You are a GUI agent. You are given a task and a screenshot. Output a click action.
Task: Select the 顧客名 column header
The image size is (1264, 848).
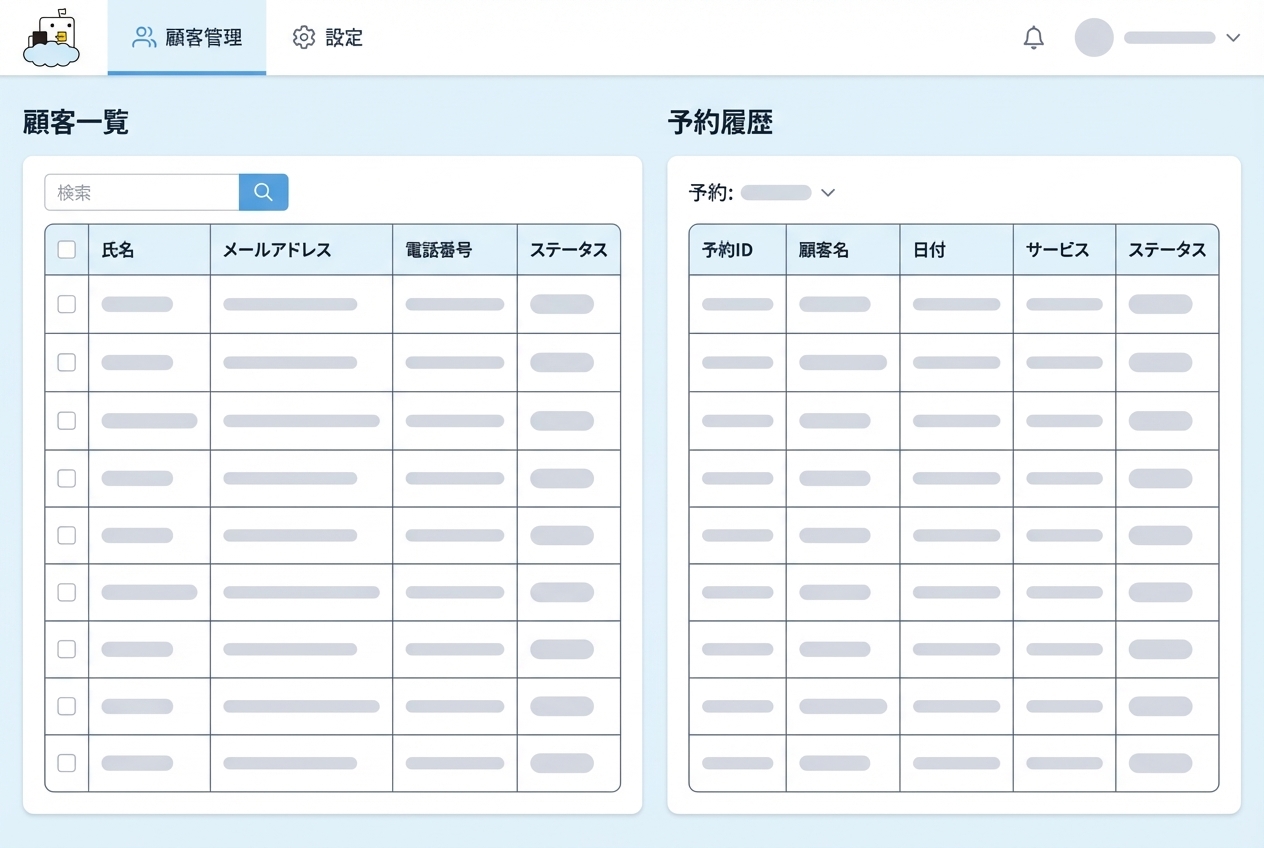823,250
